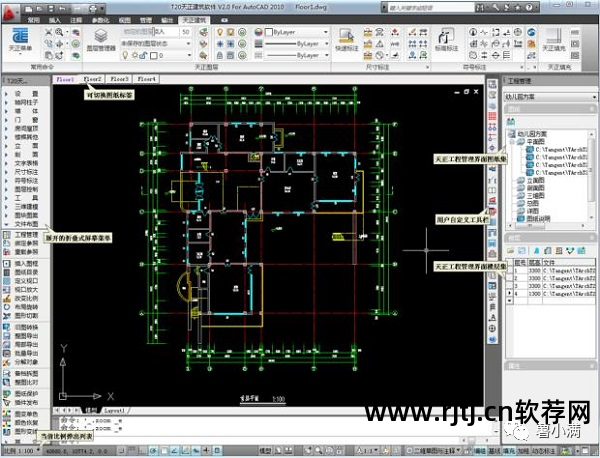Image resolution: width=600 pixels, height=458 pixels.
Task: Switch to the Floor2 drawing tab
Action: click(92, 78)
